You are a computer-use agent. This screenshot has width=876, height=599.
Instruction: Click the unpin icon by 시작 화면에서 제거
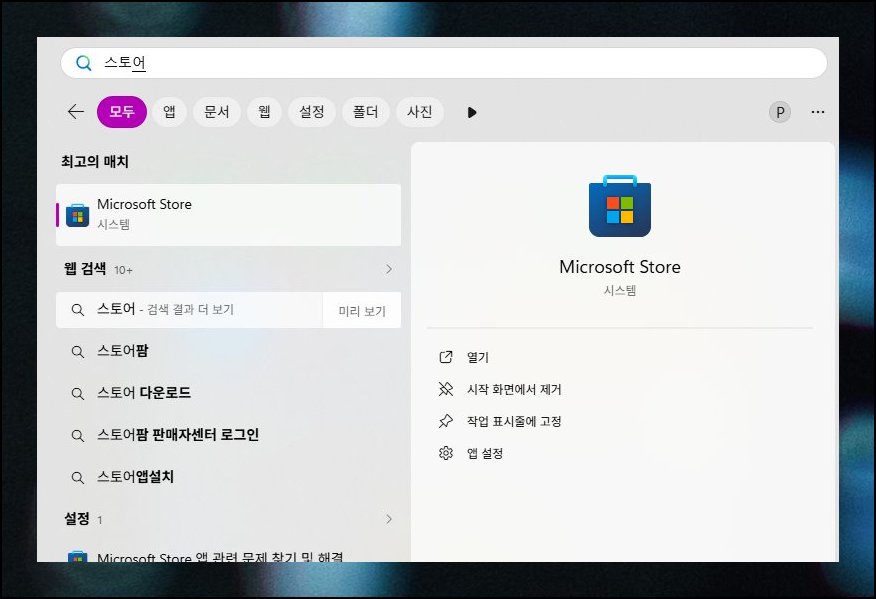pos(446,389)
